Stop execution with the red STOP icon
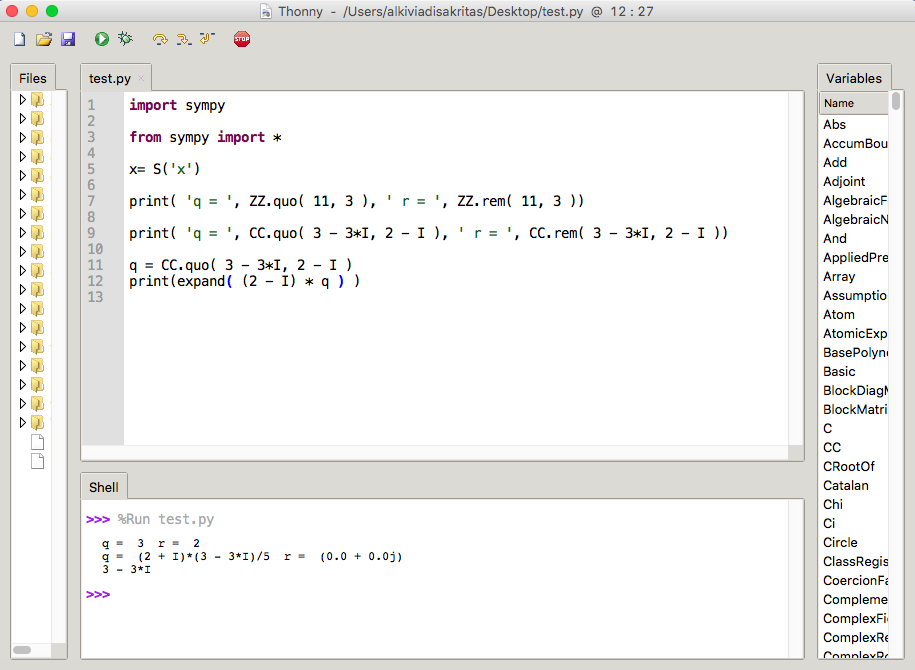 [x=242, y=39]
